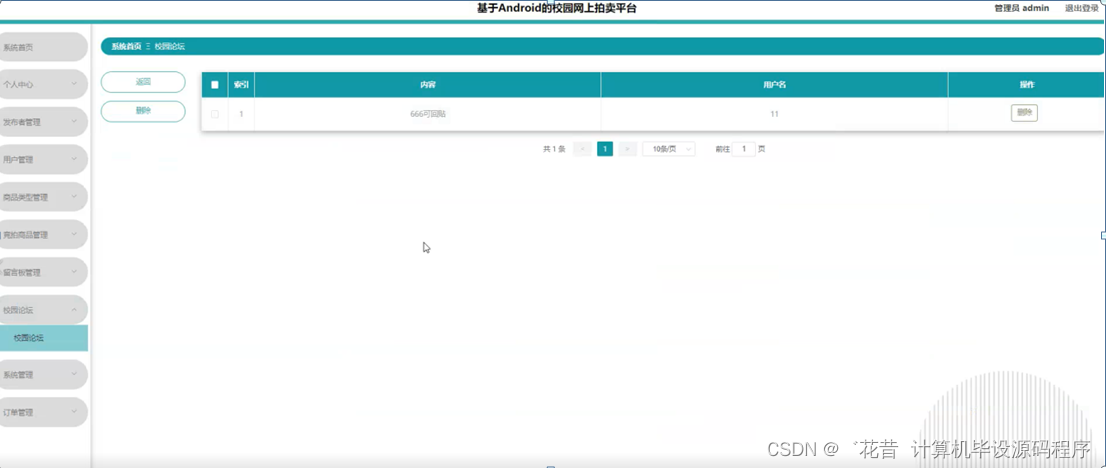Select the 校园论坛 submenu item

[x=44, y=338]
